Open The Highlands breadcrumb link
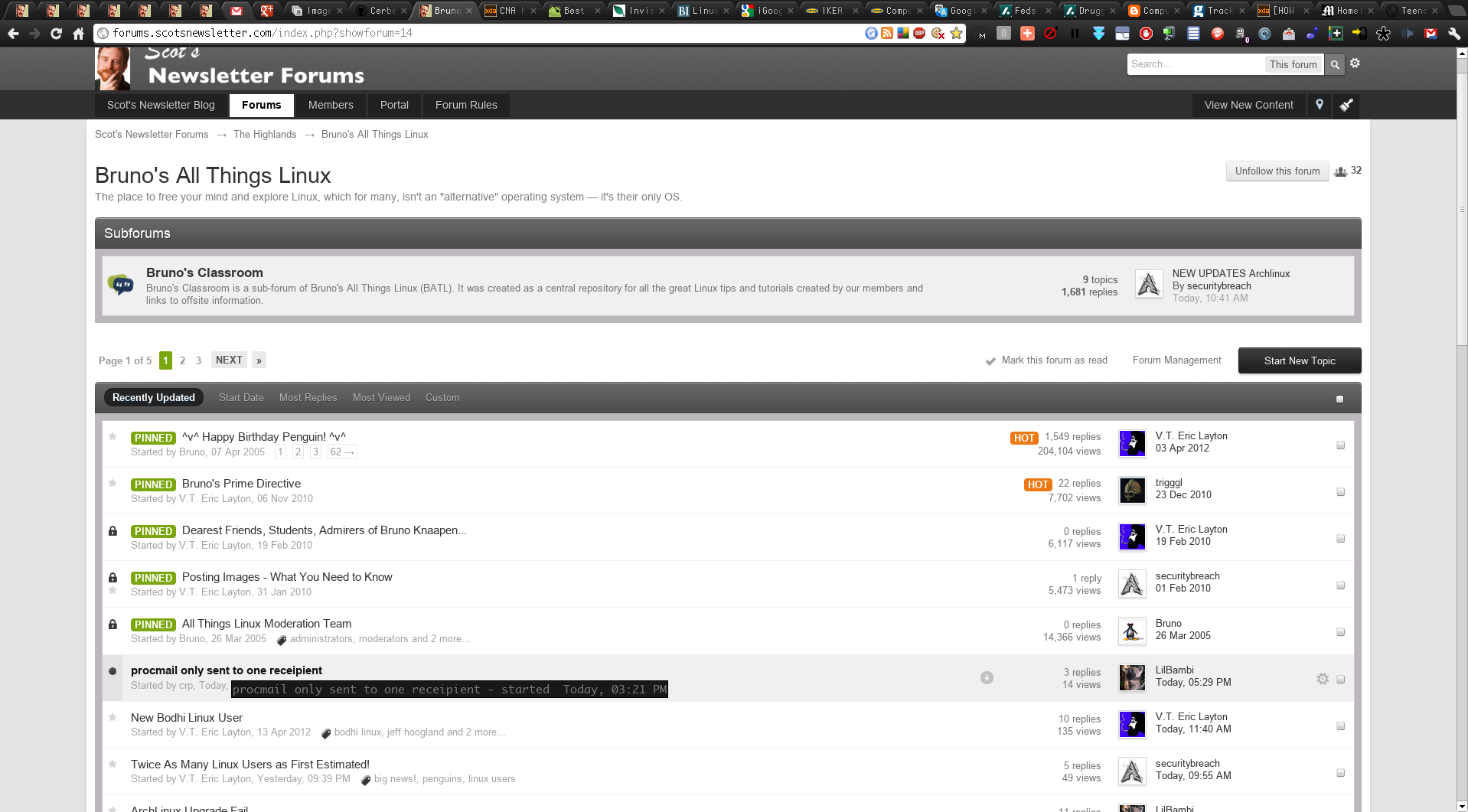Viewport: 1468px width, 812px height. (x=265, y=135)
